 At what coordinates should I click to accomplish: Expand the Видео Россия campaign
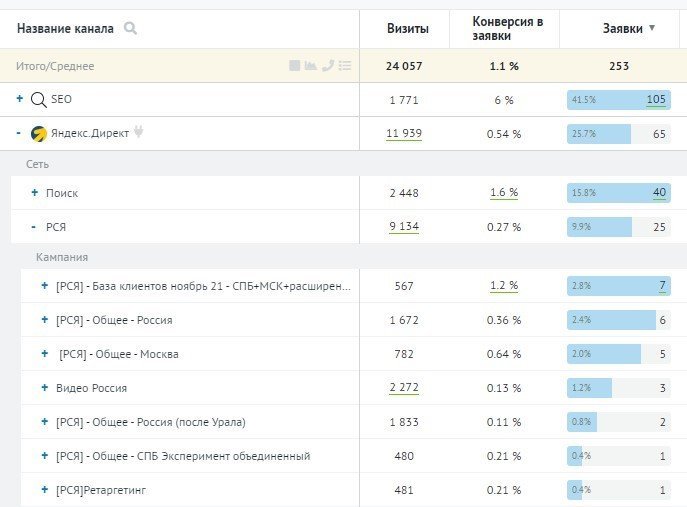pyautogui.click(x=45, y=388)
